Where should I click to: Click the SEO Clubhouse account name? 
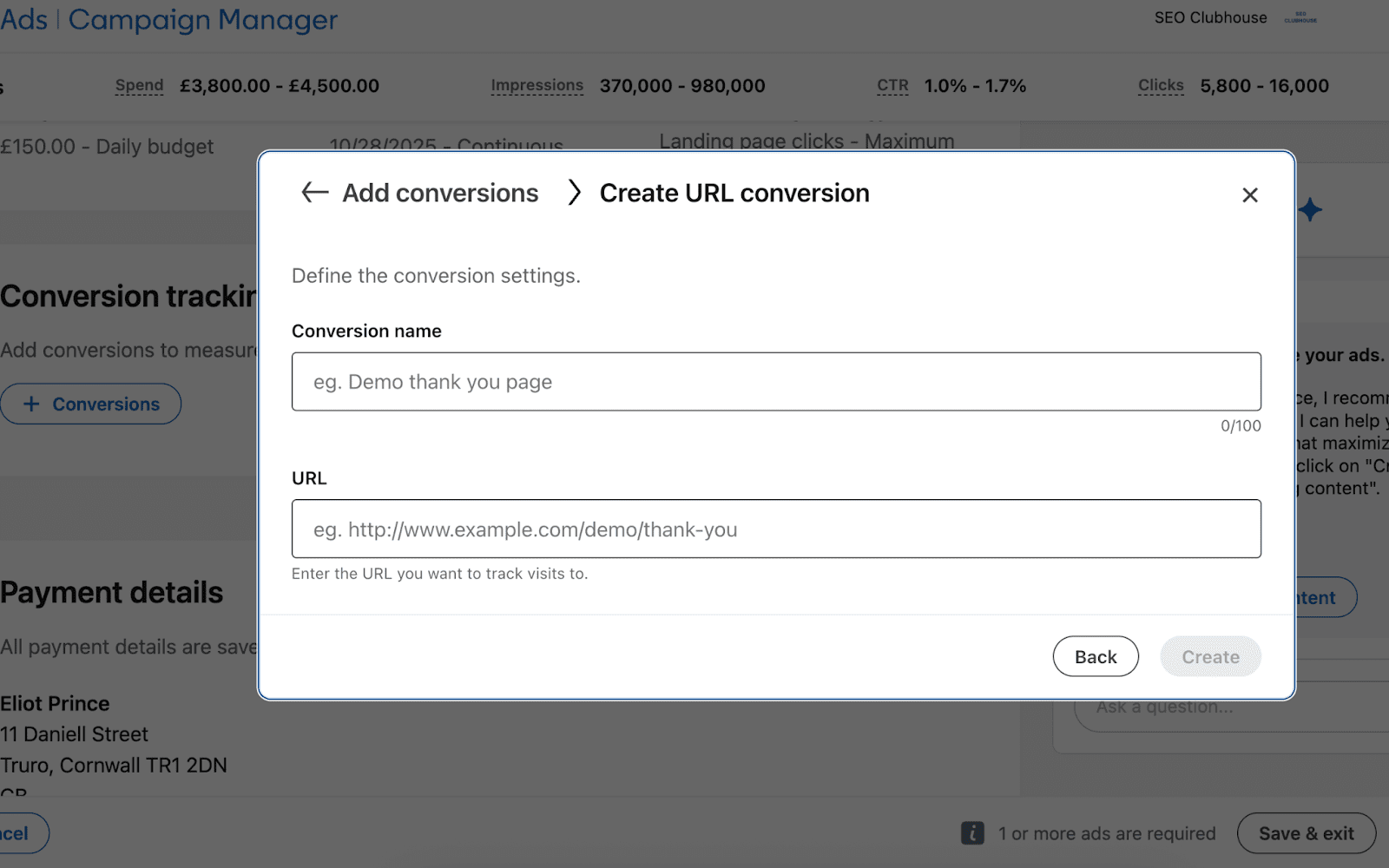[x=1210, y=17]
